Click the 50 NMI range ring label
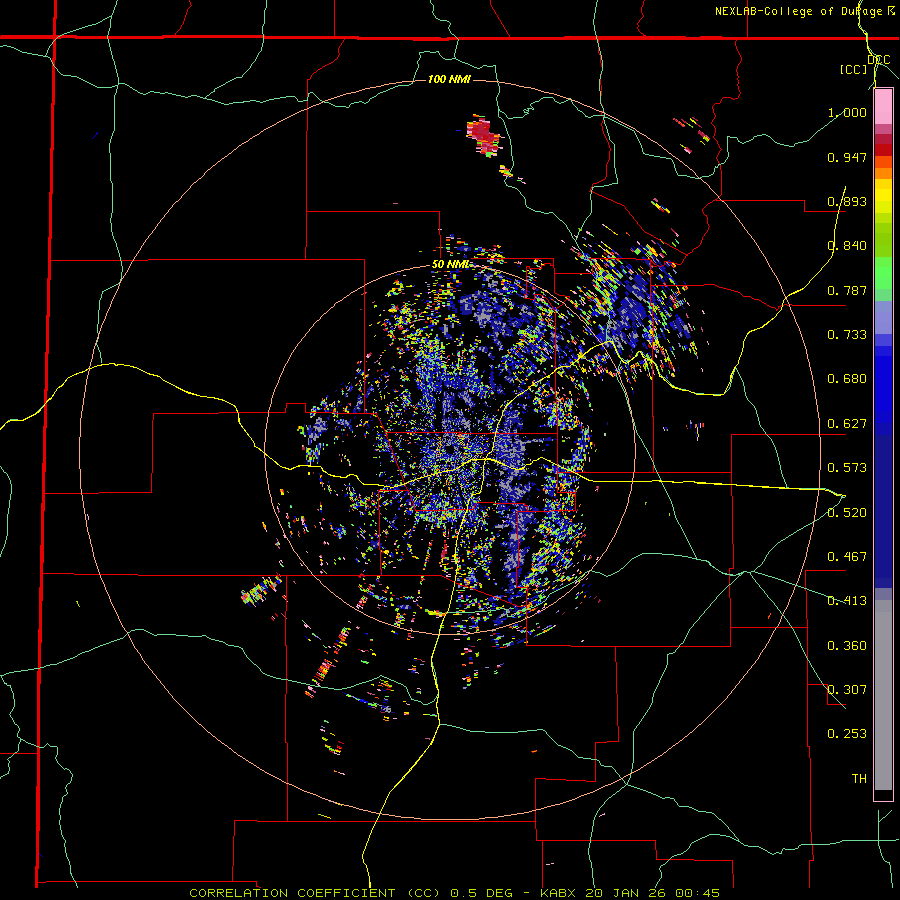 451,265
